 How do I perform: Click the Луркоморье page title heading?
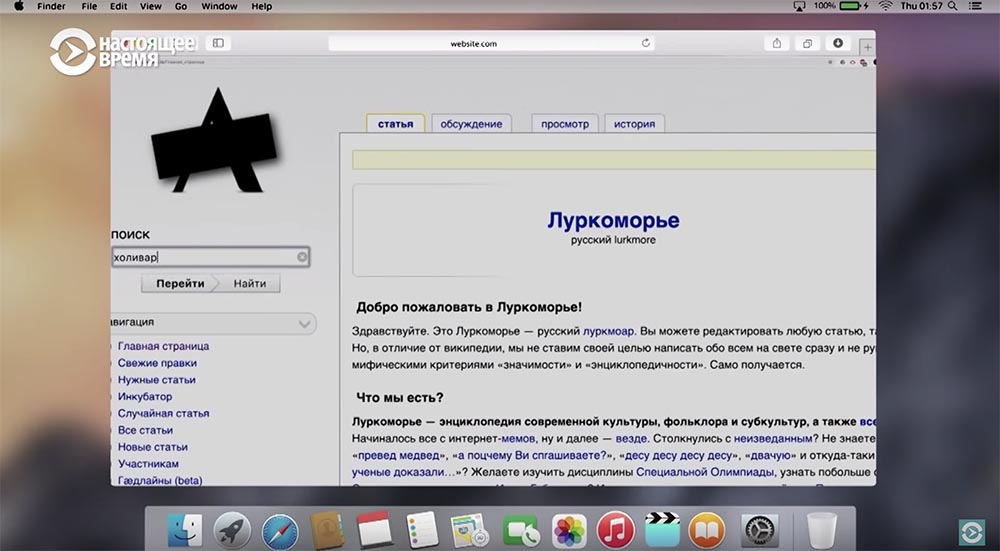click(613, 220)
